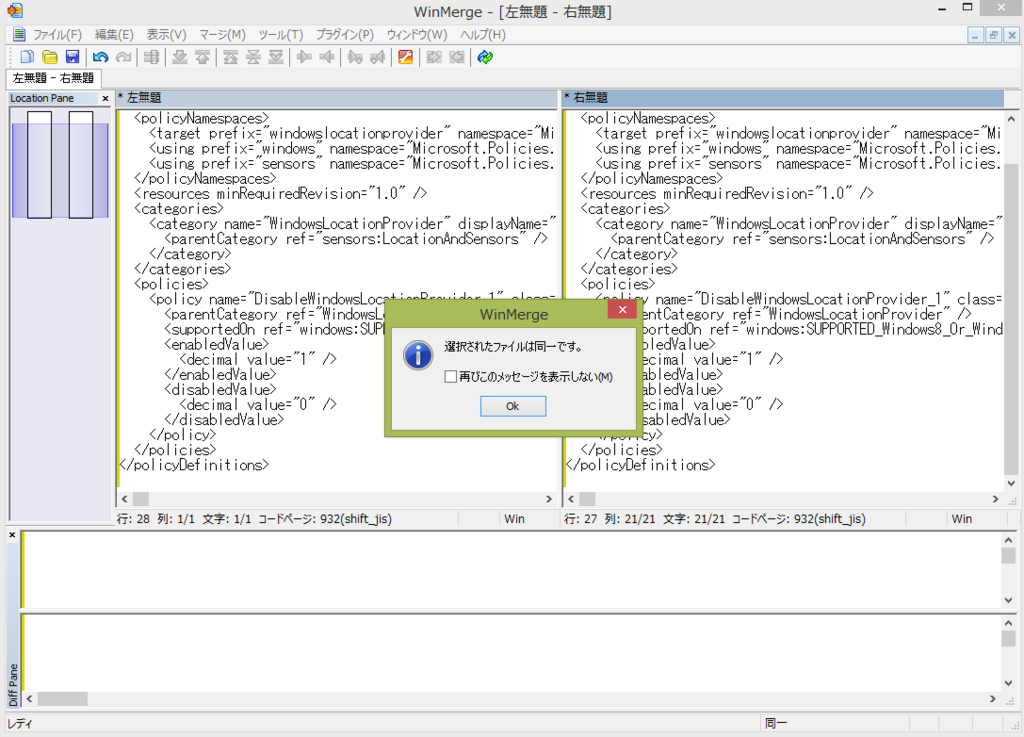
Task: Click right file bar in Location Pane
Action: click(81, 165)
